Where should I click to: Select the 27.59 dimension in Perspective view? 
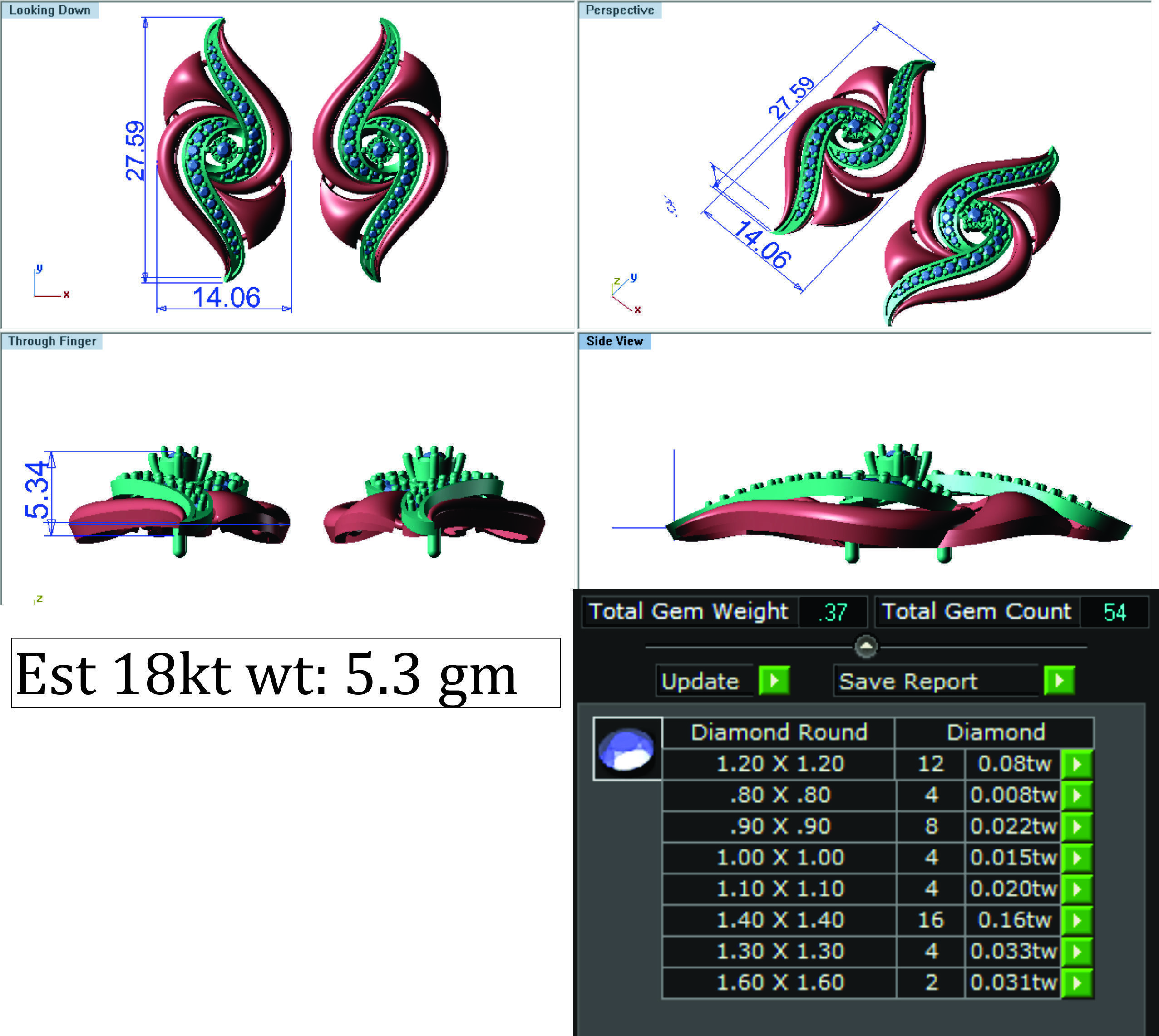pos(792,98)
